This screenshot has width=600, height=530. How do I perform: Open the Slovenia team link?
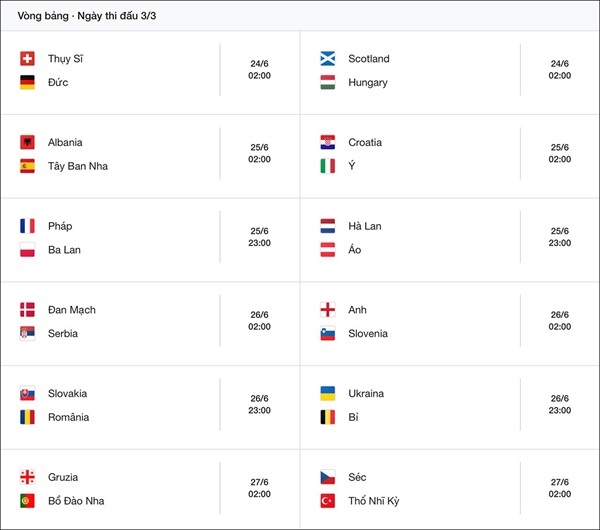pyautogui.click(x=368, y=334)
